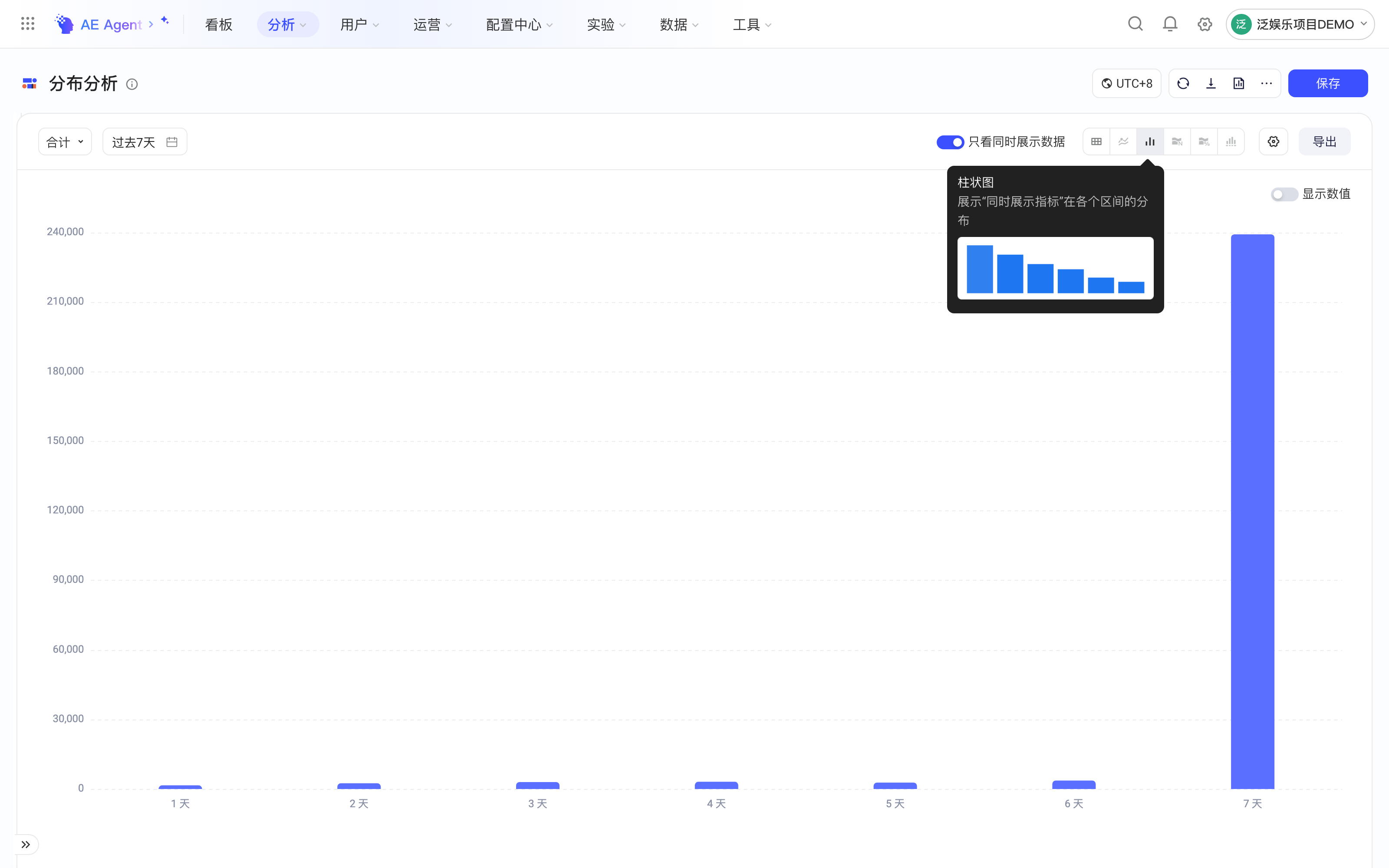Switch to line chart view
The width and height of the screenshot is (1389, 868).
1123,142
